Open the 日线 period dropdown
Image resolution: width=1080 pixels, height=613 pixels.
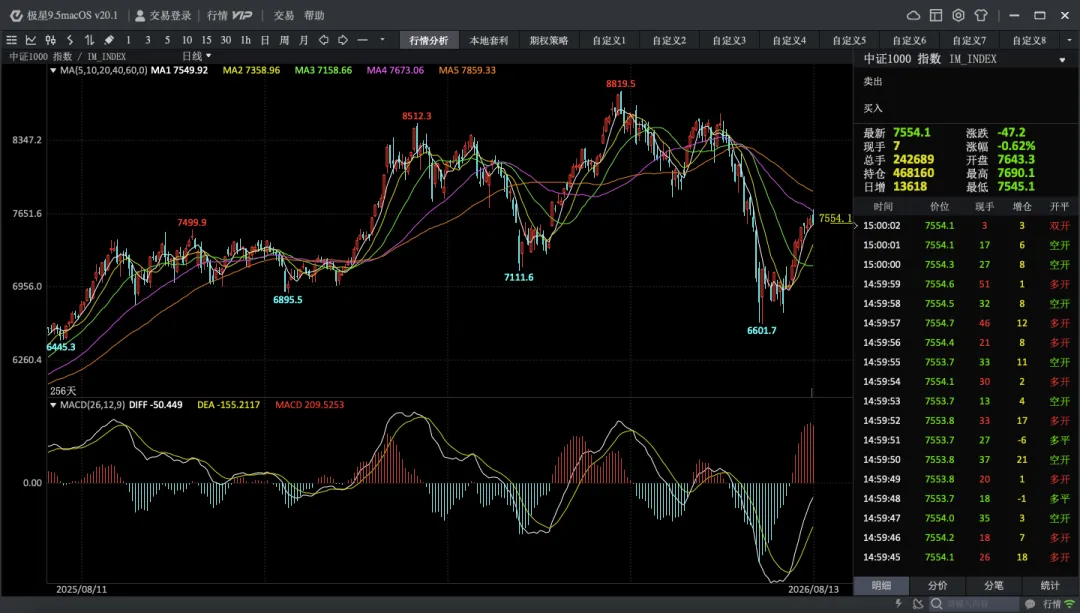196,56
